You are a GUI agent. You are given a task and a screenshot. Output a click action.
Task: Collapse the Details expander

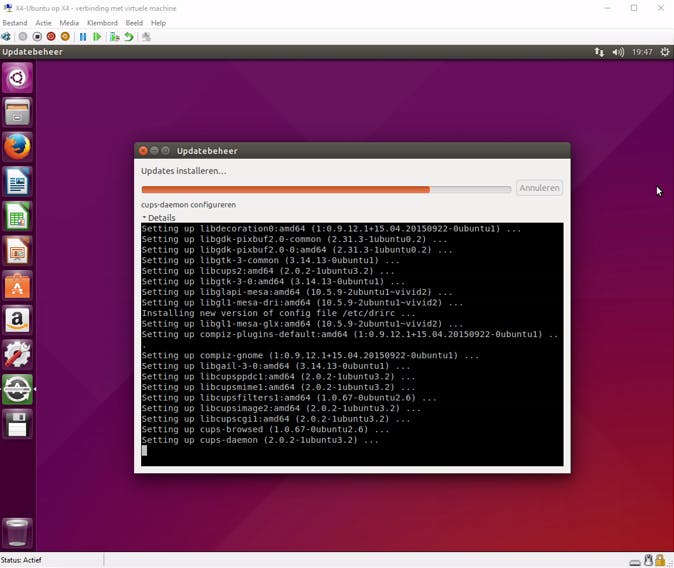[x=159, y=218]
